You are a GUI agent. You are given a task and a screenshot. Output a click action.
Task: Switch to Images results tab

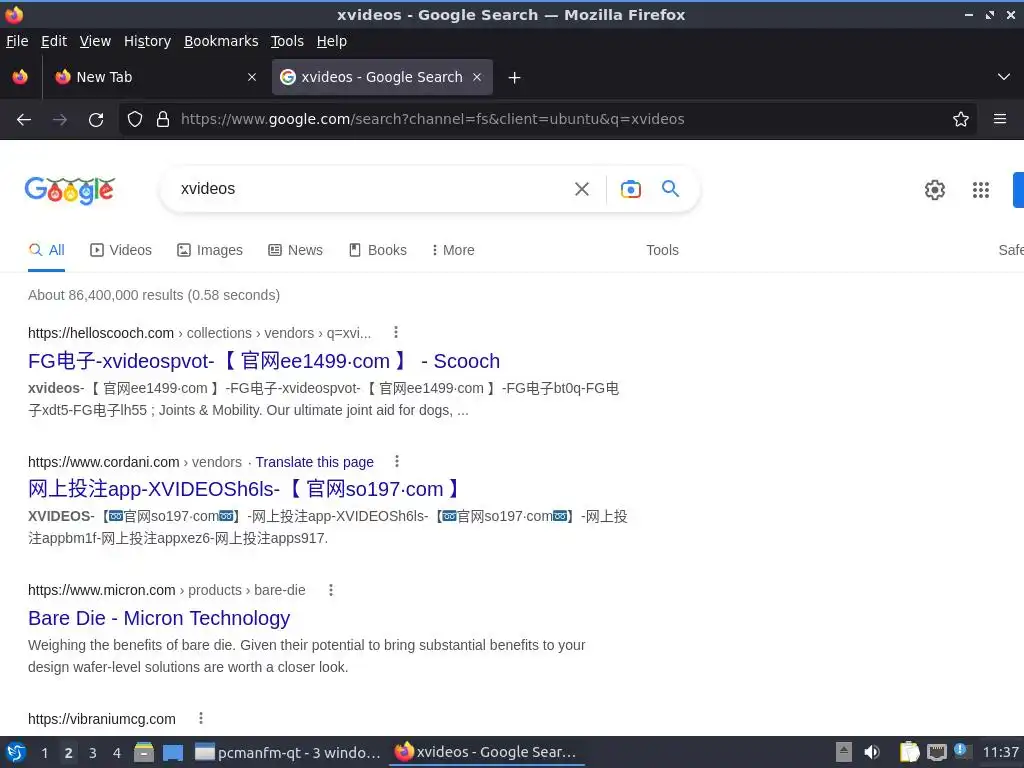pos(210,250)
